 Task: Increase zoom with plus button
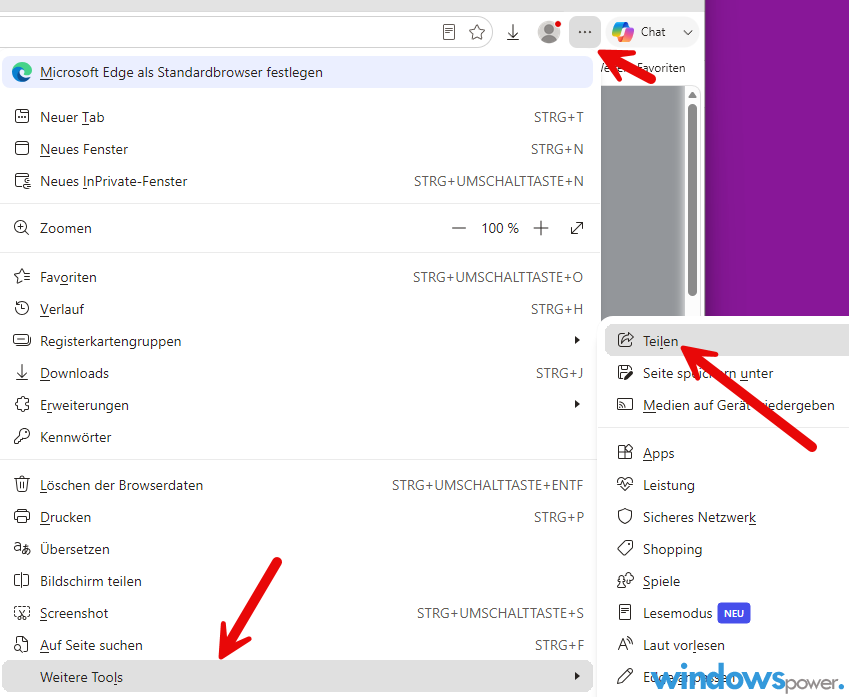(541, 228)
